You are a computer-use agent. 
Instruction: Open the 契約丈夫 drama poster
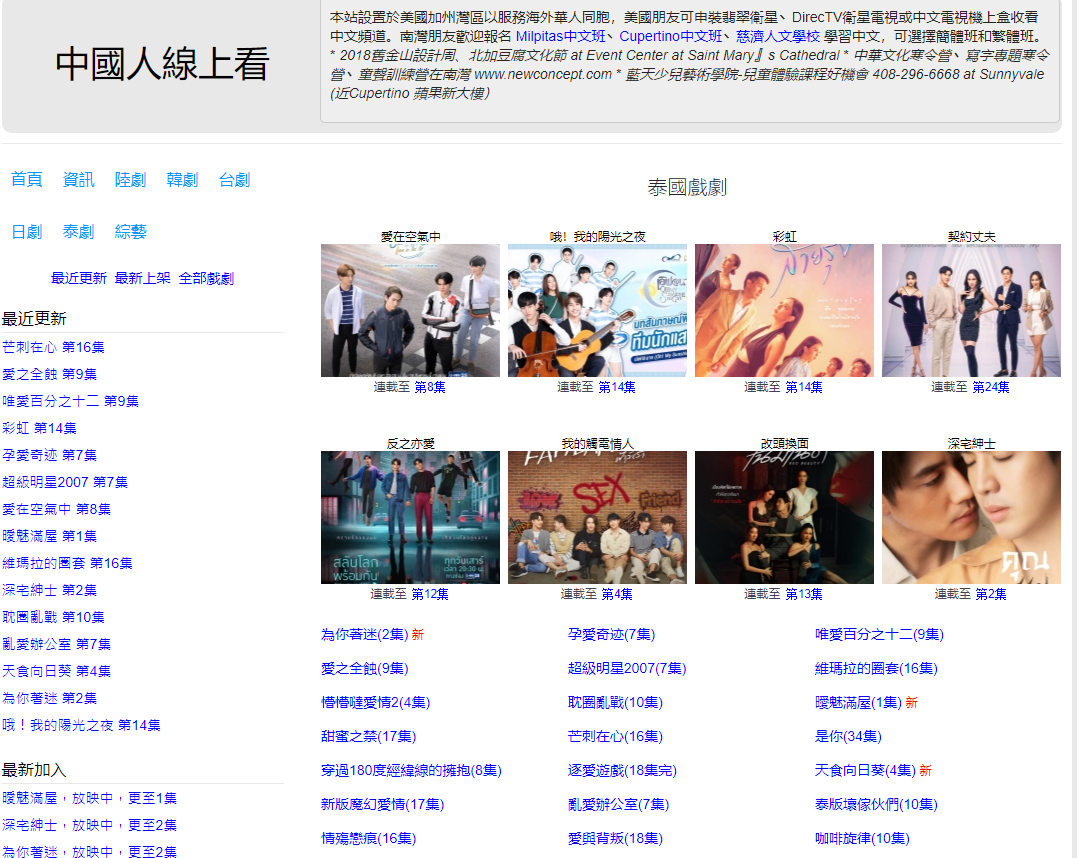tap(971, 311)
